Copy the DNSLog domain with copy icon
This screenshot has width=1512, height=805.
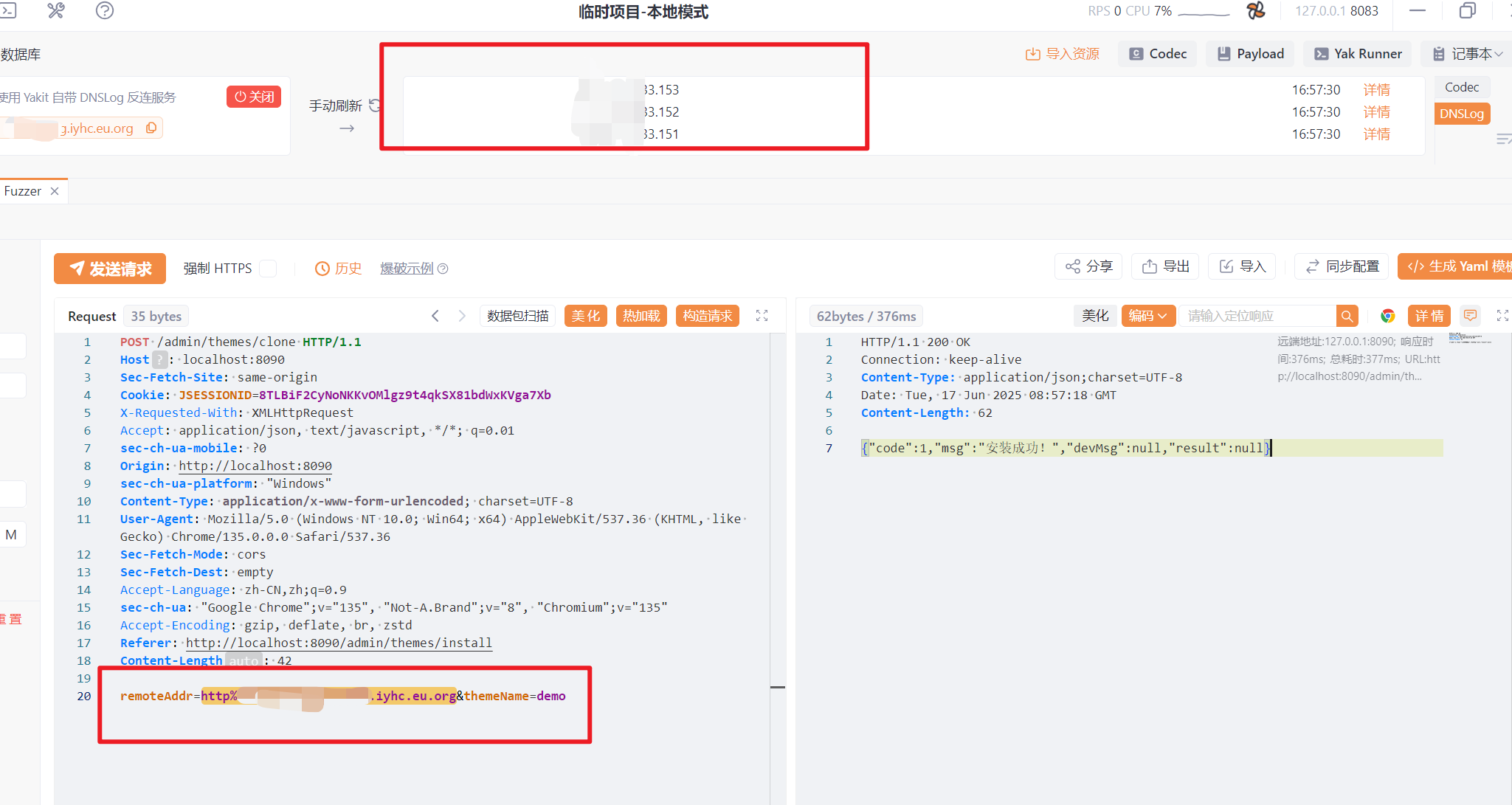point(151,128)
